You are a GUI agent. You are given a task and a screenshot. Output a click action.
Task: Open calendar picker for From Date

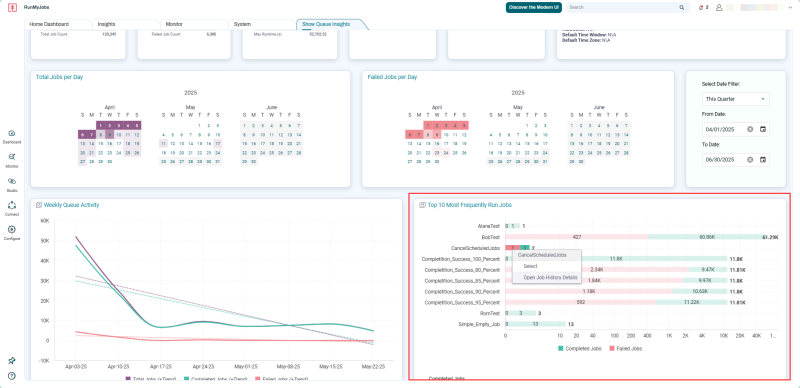coord(763,129)
